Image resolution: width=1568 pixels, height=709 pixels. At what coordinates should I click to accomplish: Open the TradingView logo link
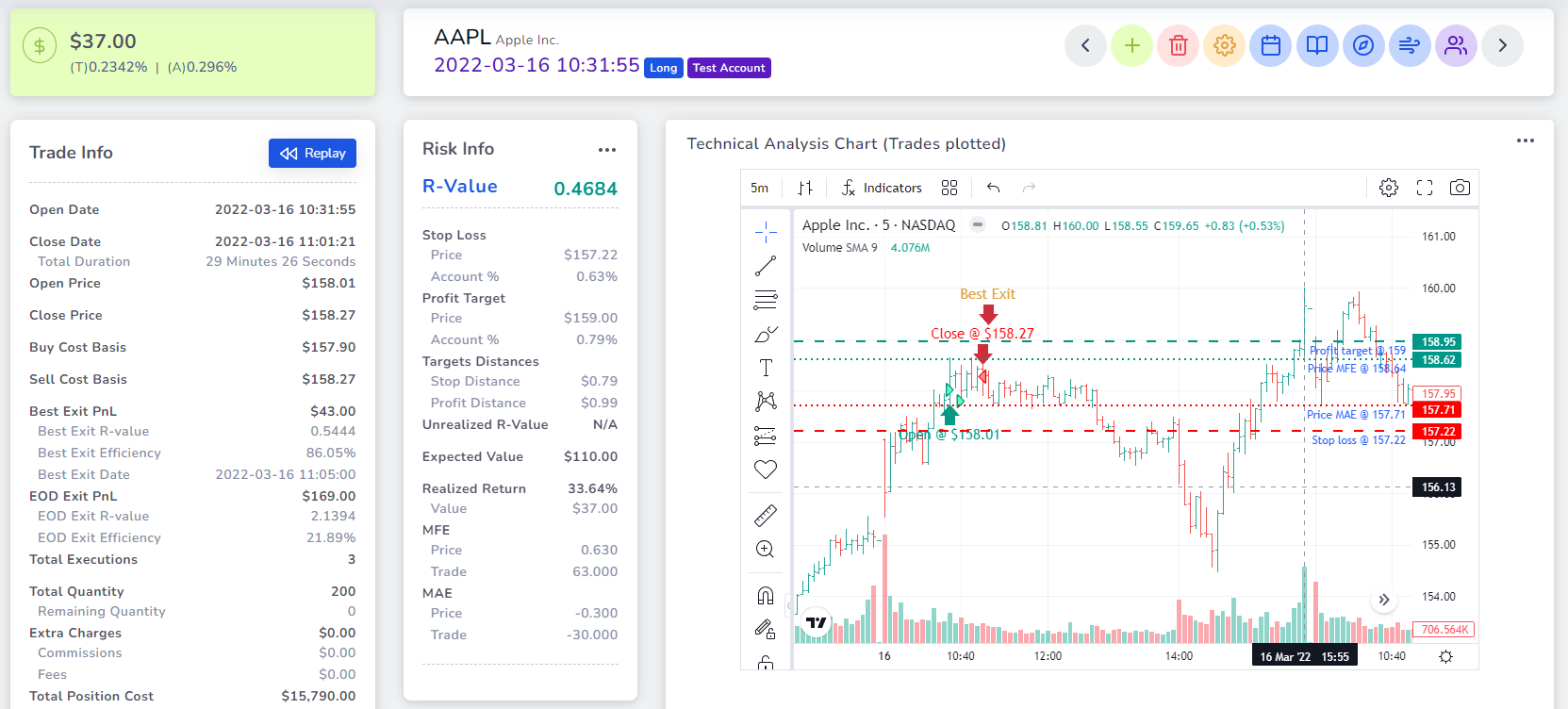click(x=817, y=622)
